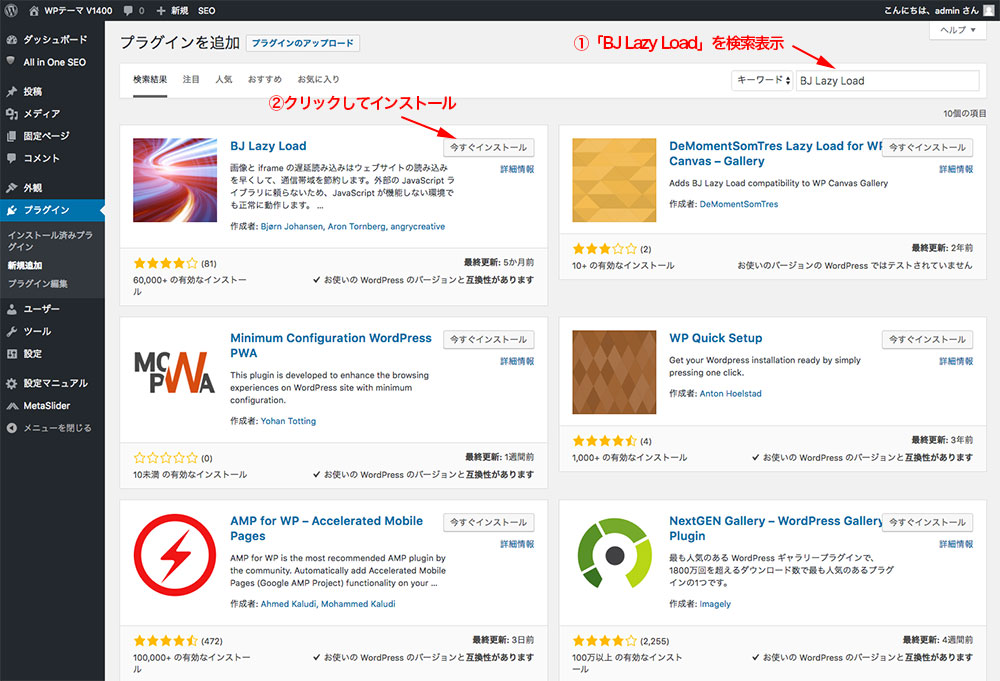Screen dimensions: 1000x681
Task: Open プラグイン編集 submenu item
Action: (x=38, y=284)
